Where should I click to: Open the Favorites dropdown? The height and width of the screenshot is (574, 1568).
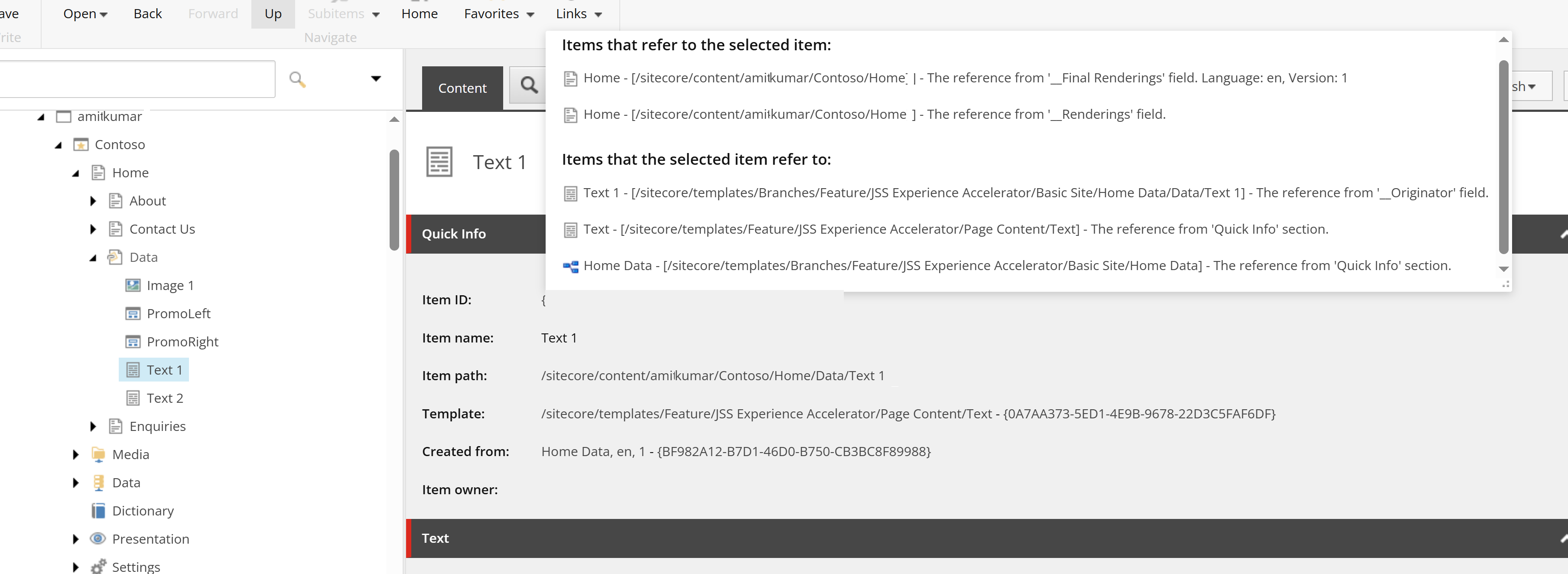click(x=498, y=14)
